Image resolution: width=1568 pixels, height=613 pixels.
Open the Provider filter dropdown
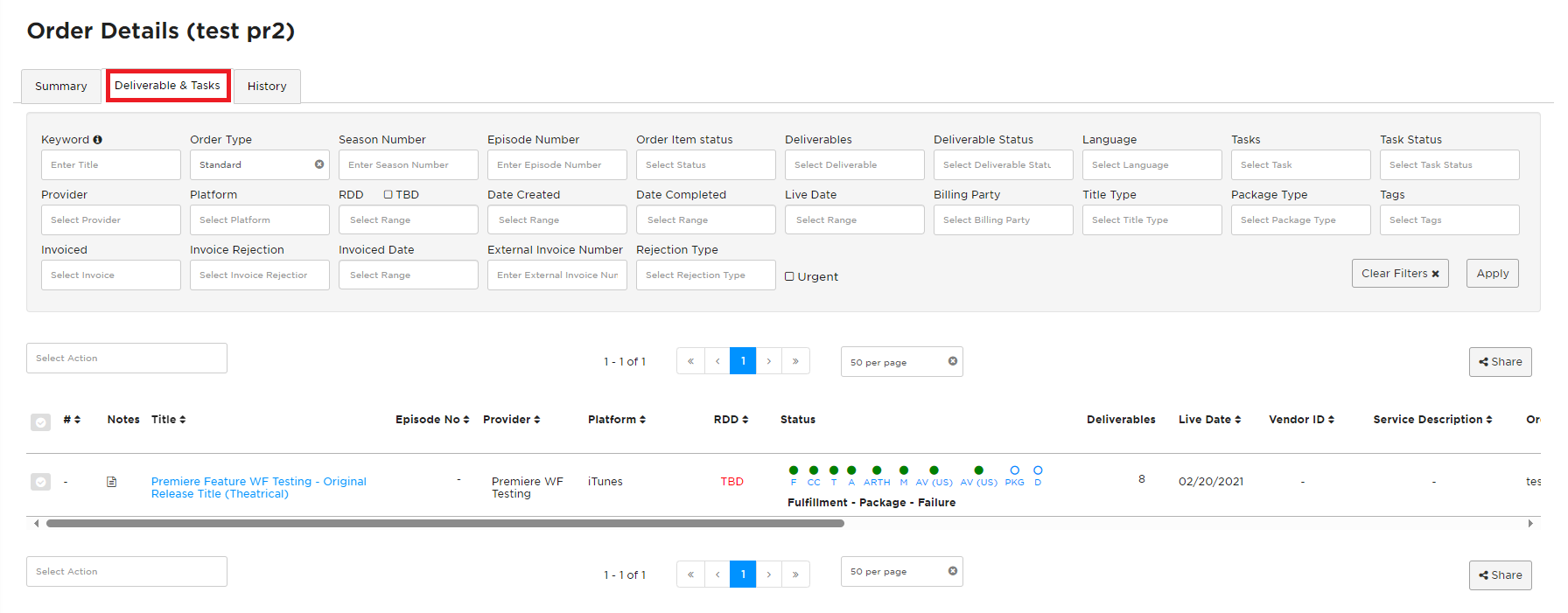(x=111, y=219)
